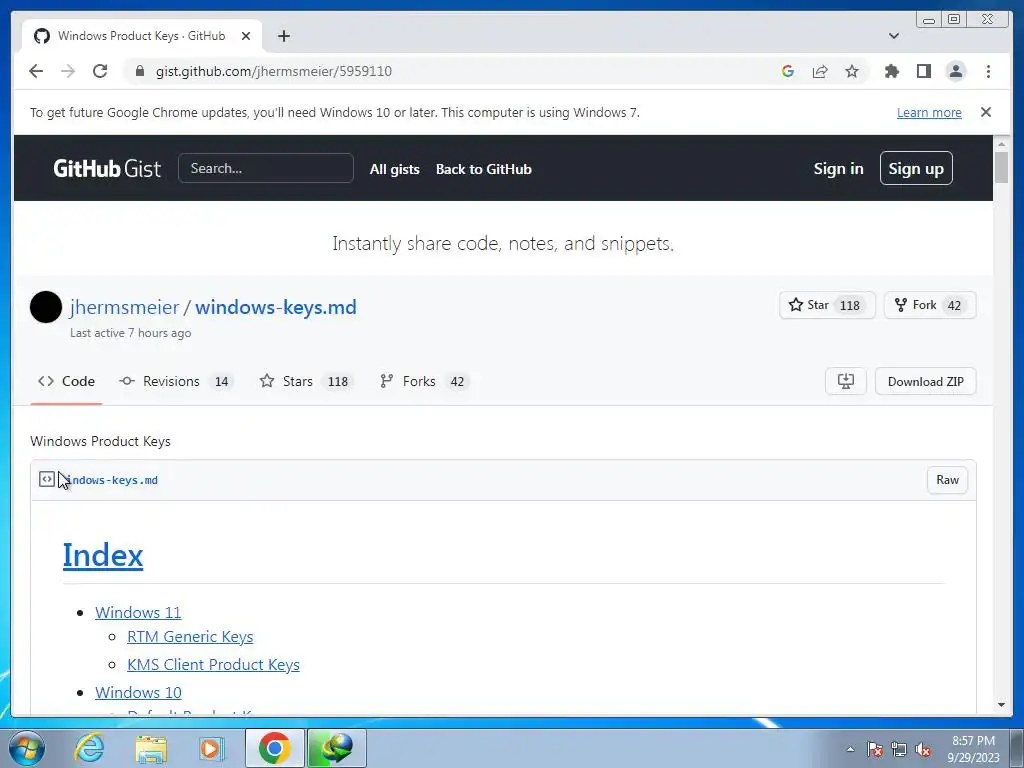Click the file code icon beside windows-keys.md
Viewport: 1024px width, 768px height.
click(46, 479)
